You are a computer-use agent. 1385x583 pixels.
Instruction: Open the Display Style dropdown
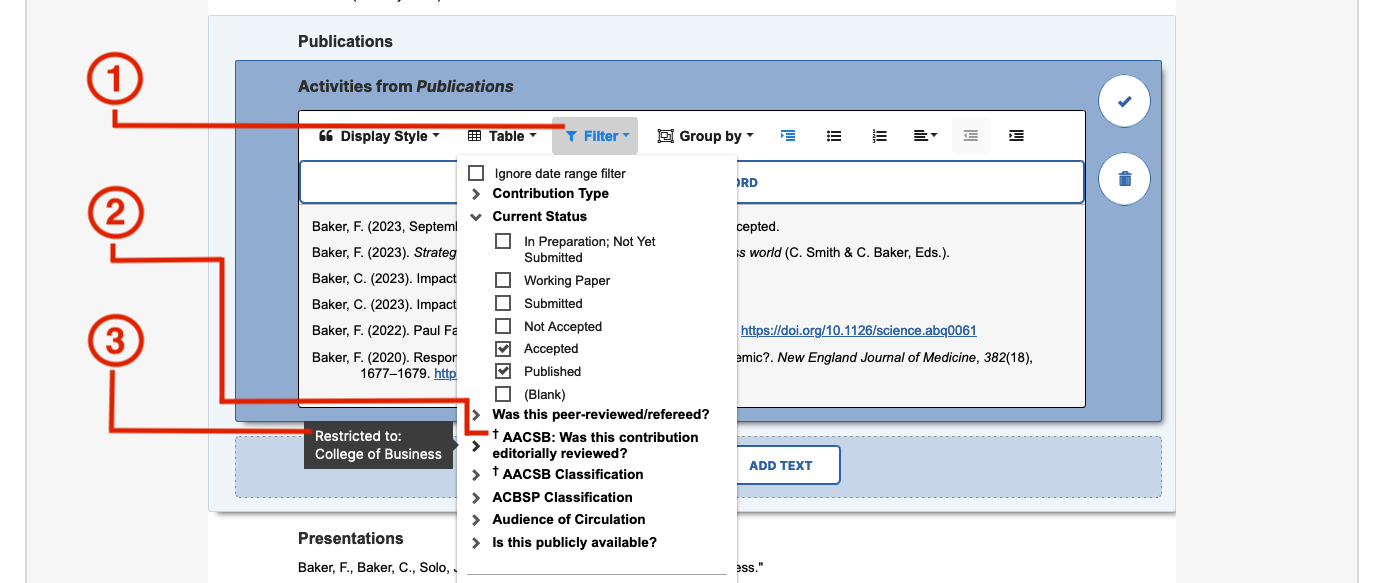(379, 136)
